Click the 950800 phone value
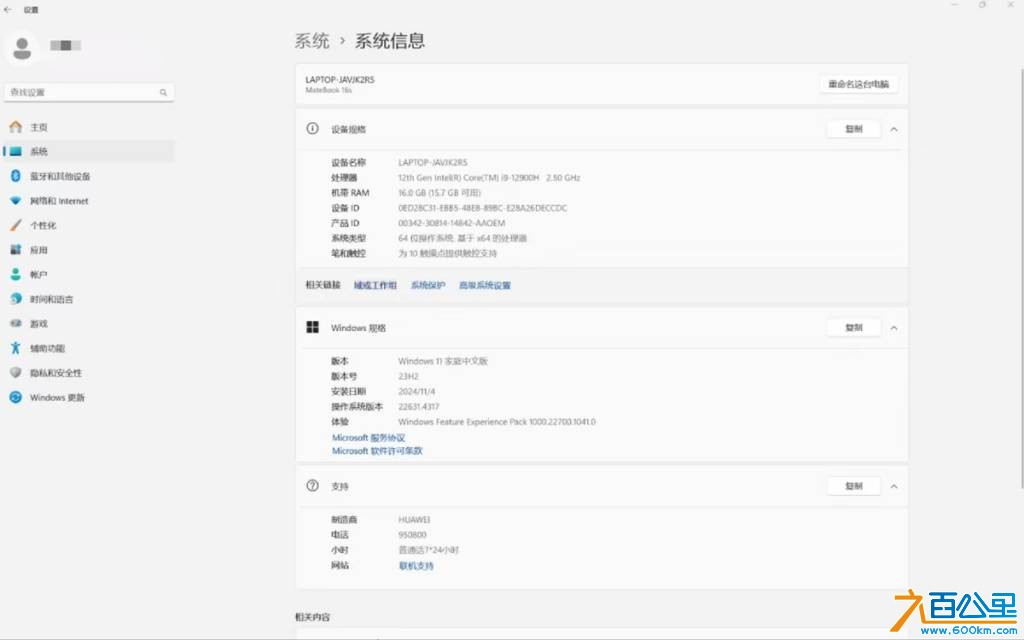1024x640 pixels. pyautogui.click(x=412, y=535)
